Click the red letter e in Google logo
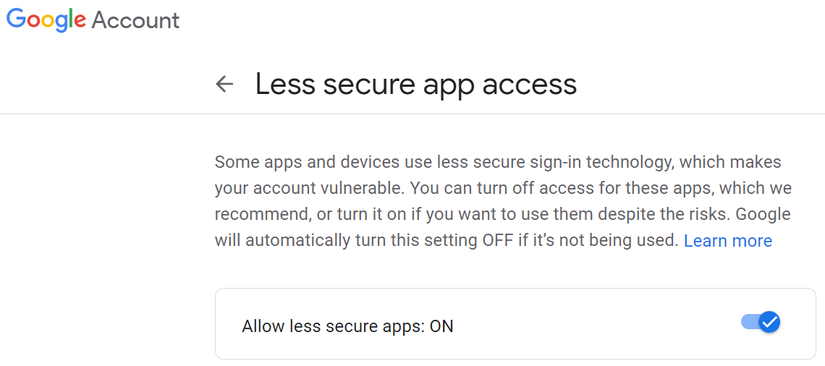Image resolution: width=825 pixels, height=366 pixels. (79, 22)
